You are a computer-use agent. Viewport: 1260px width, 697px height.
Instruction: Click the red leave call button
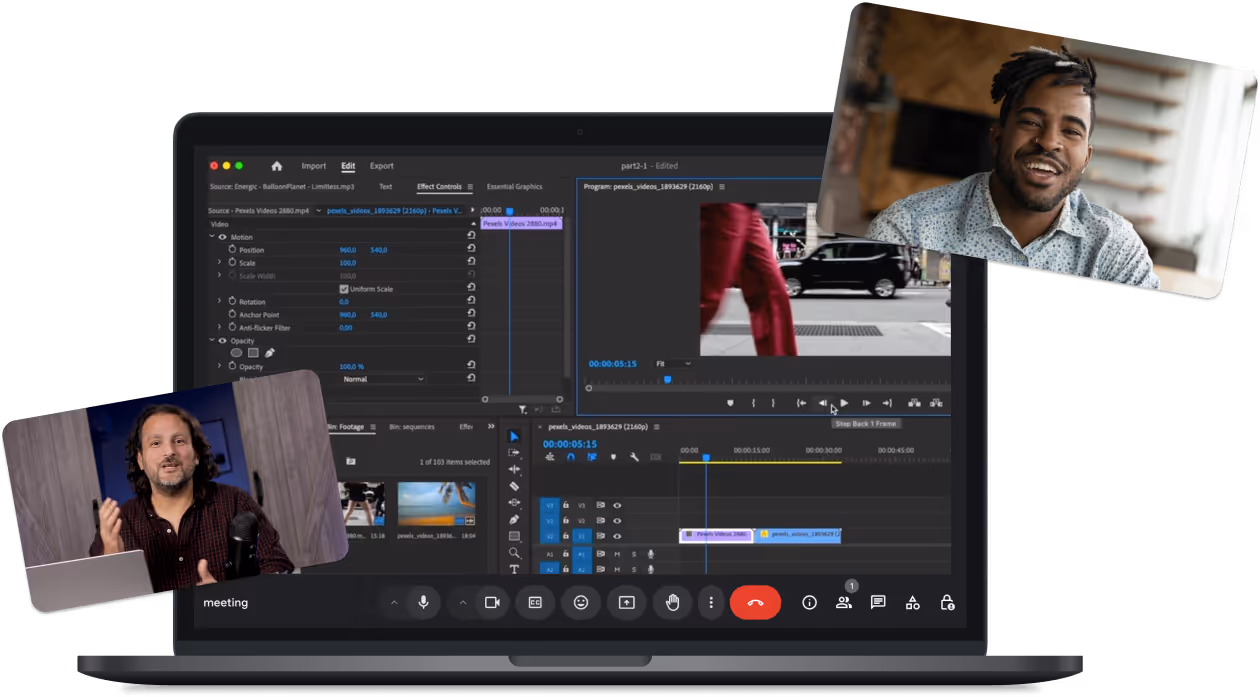tap(755, 602)
